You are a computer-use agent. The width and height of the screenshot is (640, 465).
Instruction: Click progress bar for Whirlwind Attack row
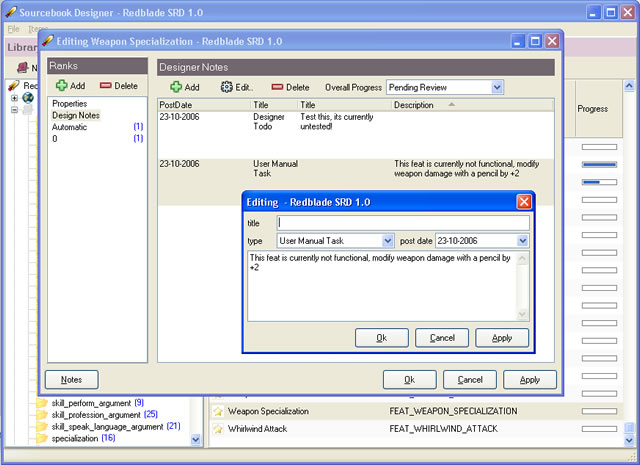pos(599,429)
